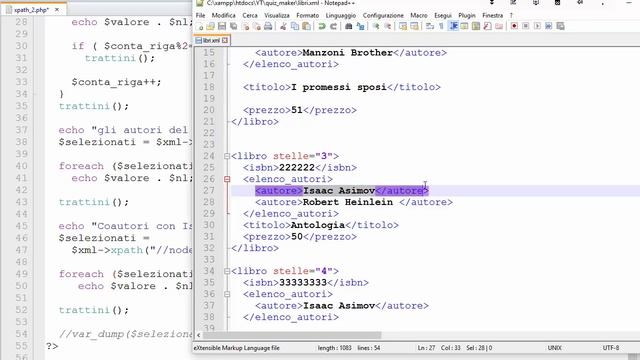Click the Save All toolbar icon
The image size is (640, 360).
click(x=233, y=27)
